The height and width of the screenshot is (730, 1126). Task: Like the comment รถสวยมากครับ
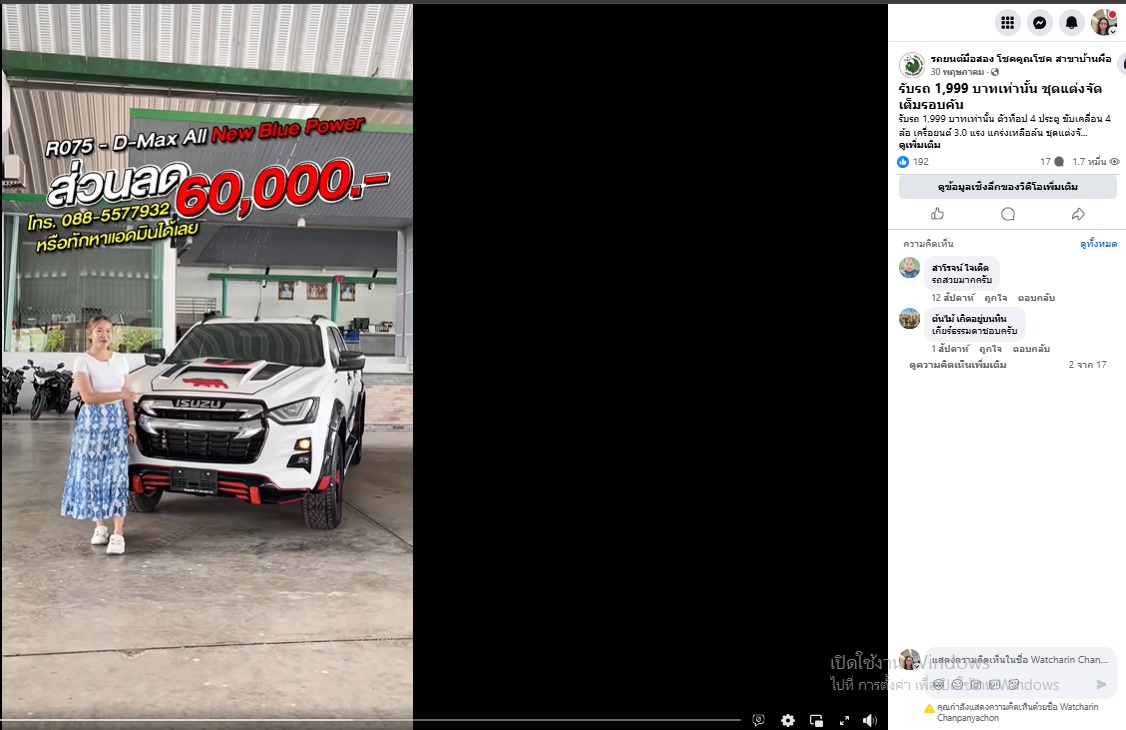tap(995, 297)
